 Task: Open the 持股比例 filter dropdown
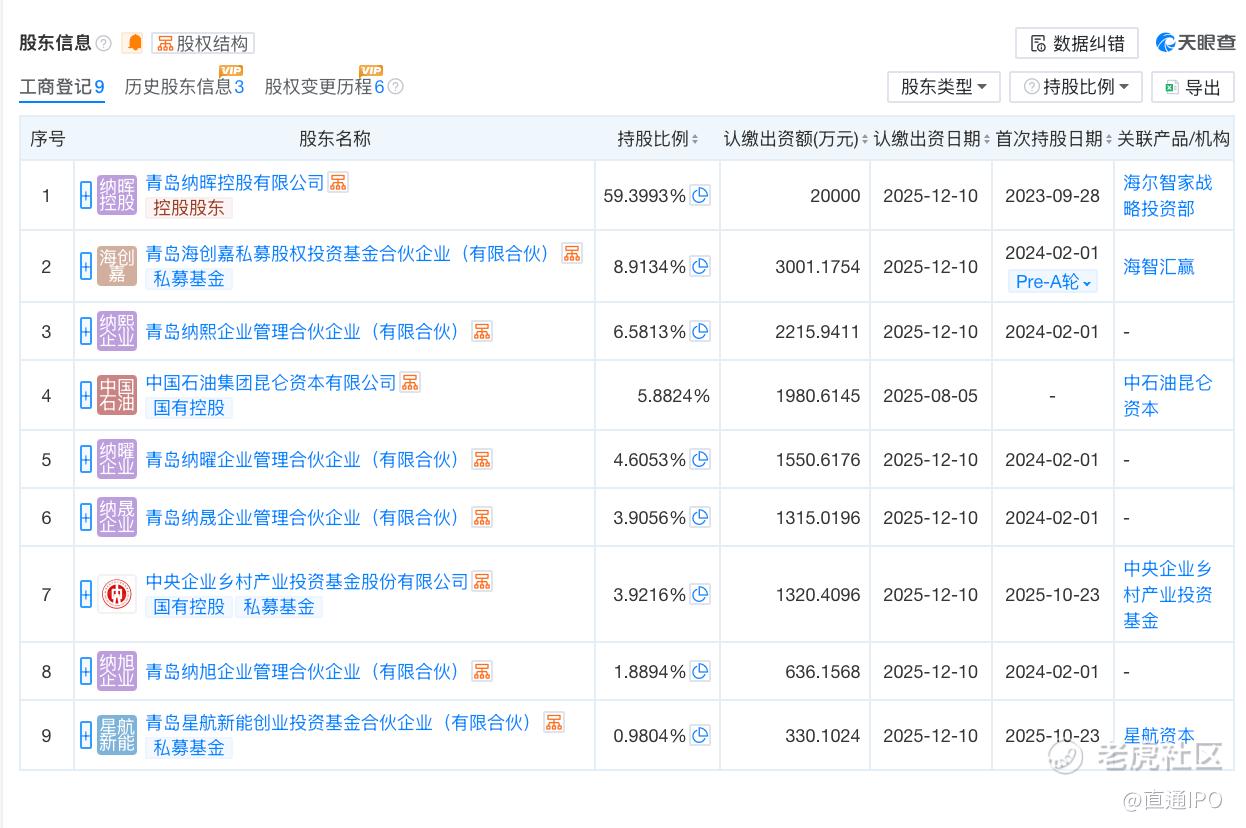[x=1075, y=87]
